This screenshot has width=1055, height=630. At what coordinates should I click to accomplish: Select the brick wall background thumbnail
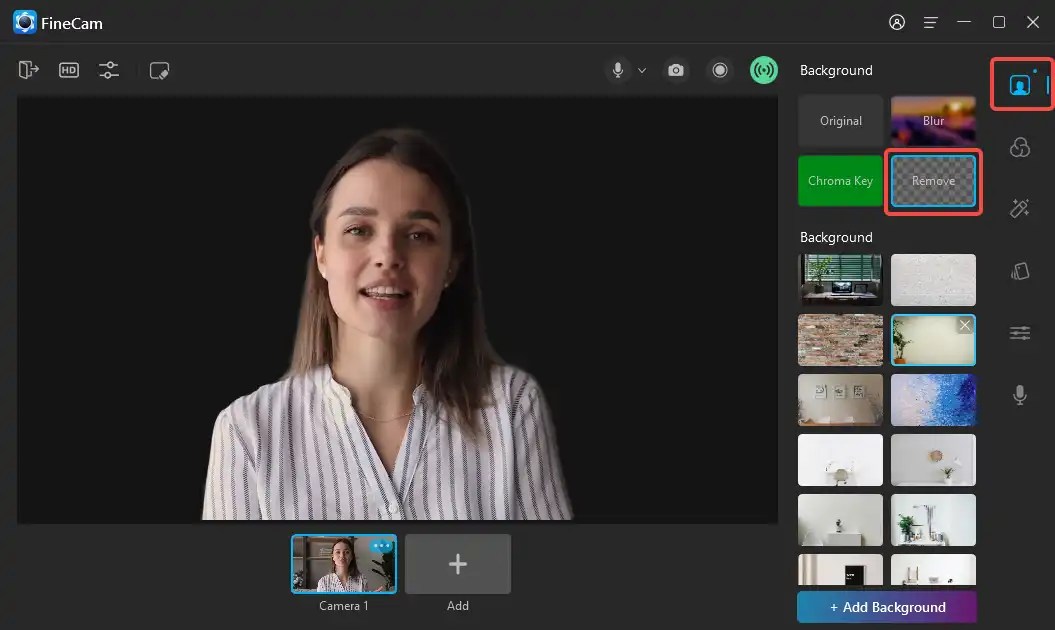[840, 340]
